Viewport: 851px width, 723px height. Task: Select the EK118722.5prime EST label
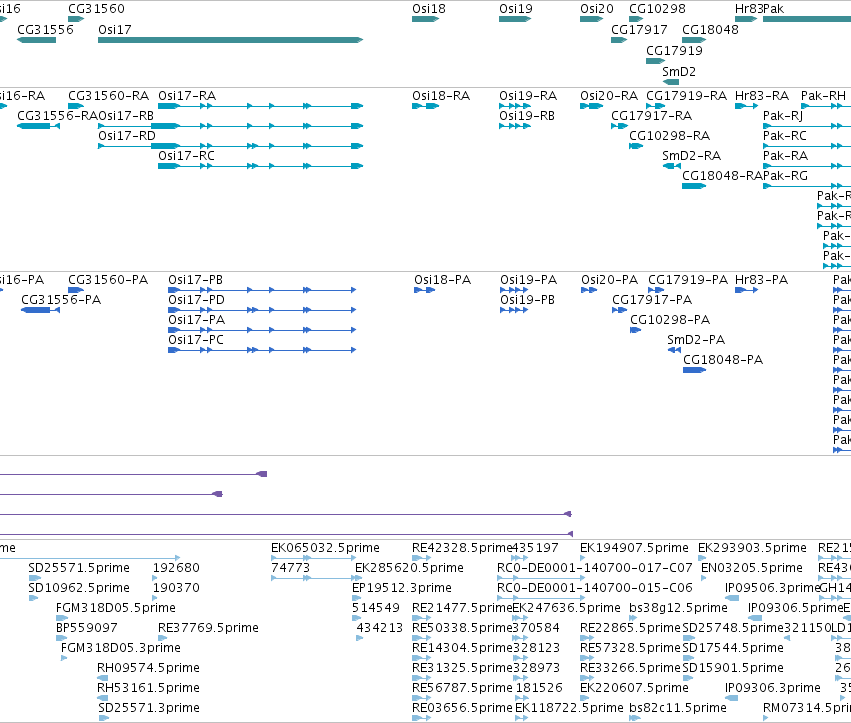(x=569, y=708)
